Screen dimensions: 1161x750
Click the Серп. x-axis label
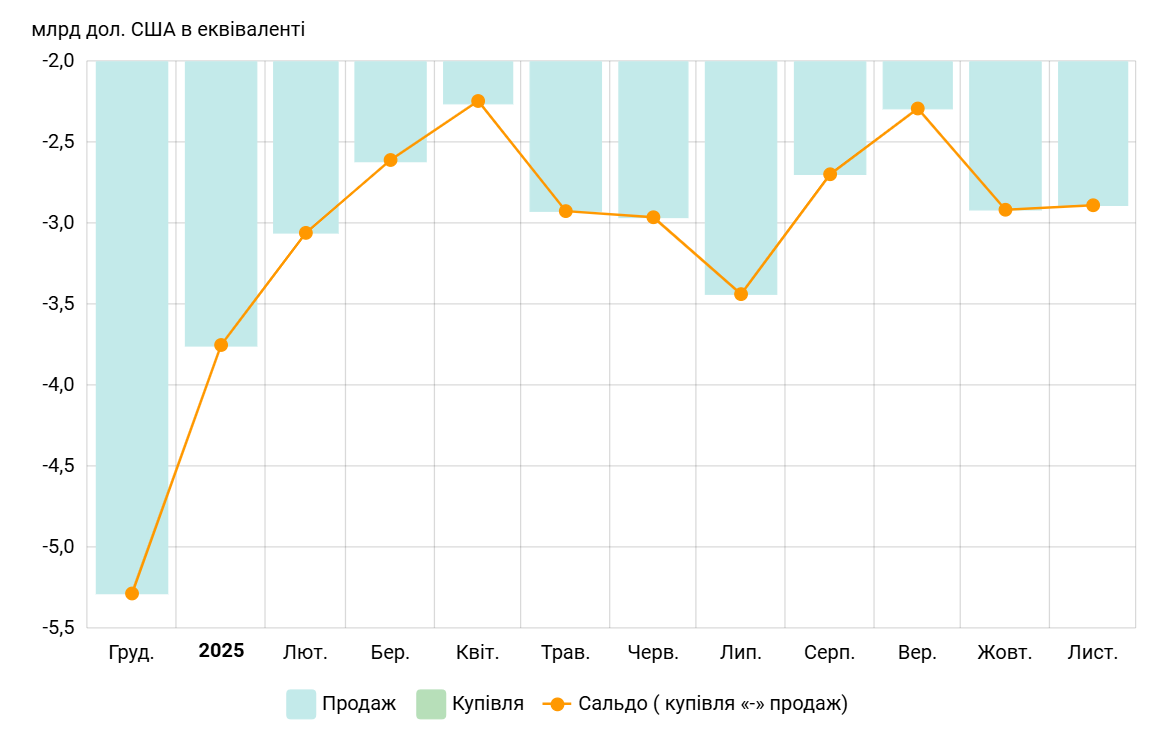[829, 653]
